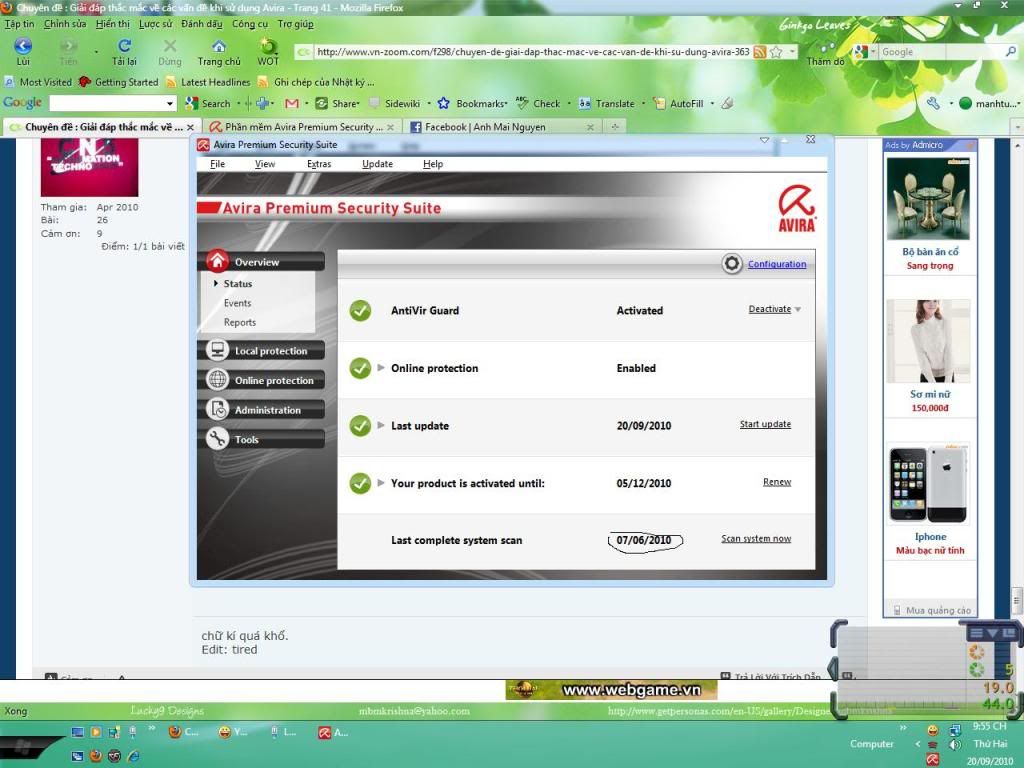Click the Firefox taskbar button
Image resolution: width=1024 pixels, height=768 pixels.
click(x=184, y=733)
